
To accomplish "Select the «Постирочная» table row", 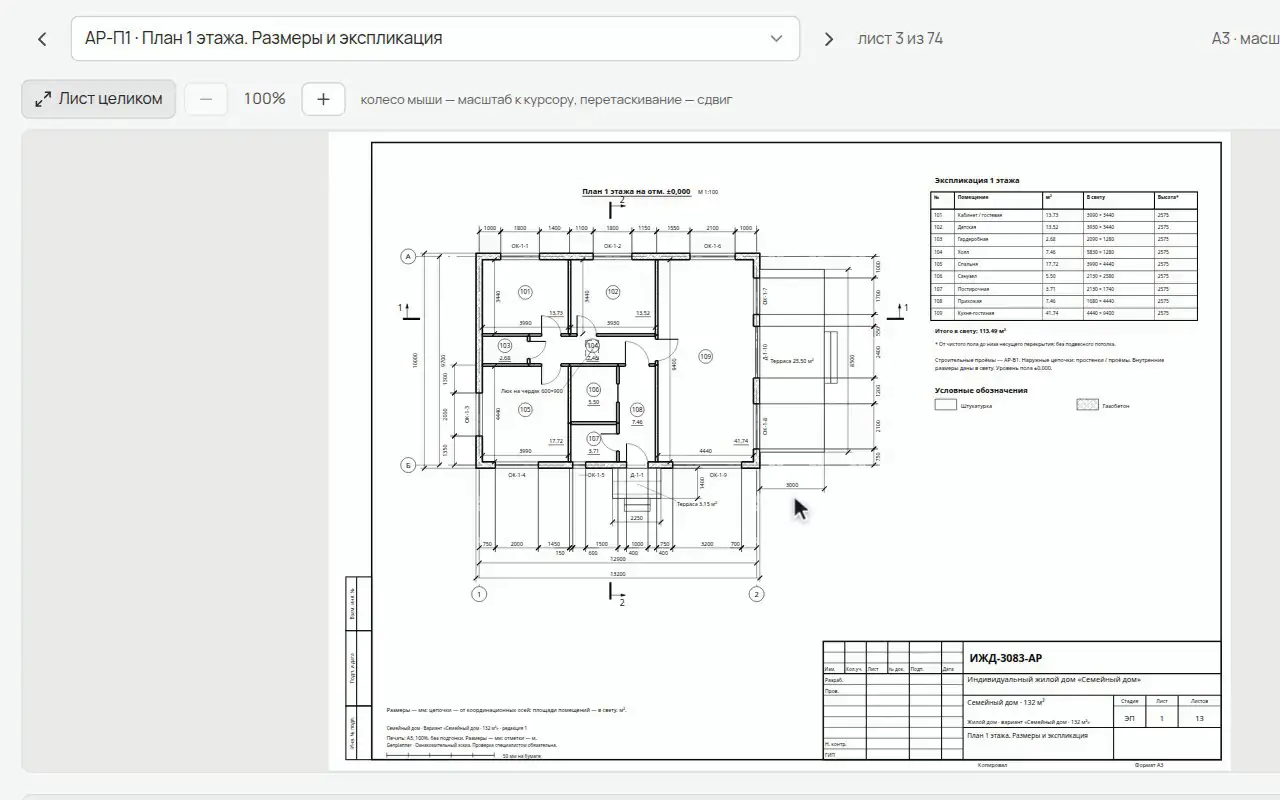I will click(1064, 289).
